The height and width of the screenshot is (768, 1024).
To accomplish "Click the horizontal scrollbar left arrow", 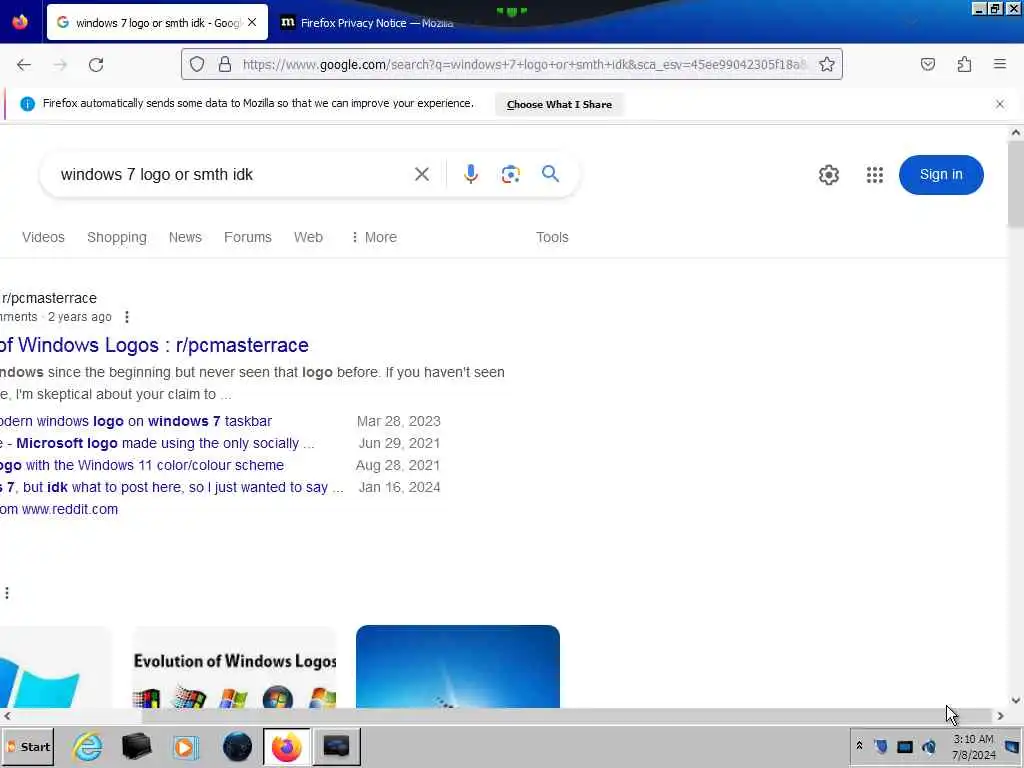I will 7,716.
